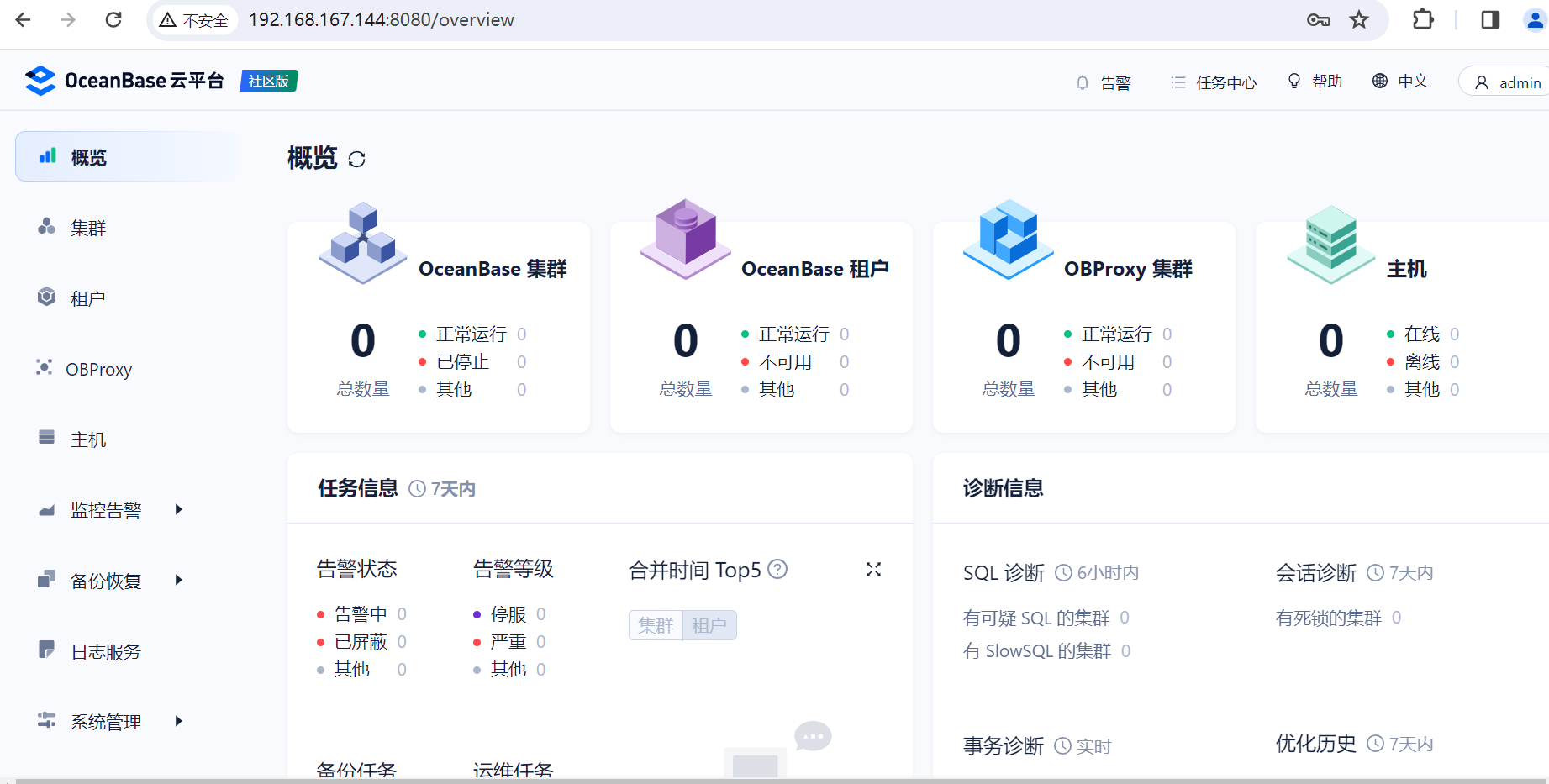Click the help lightbulb icon
1549x784 pixels.
(1294, 81)
